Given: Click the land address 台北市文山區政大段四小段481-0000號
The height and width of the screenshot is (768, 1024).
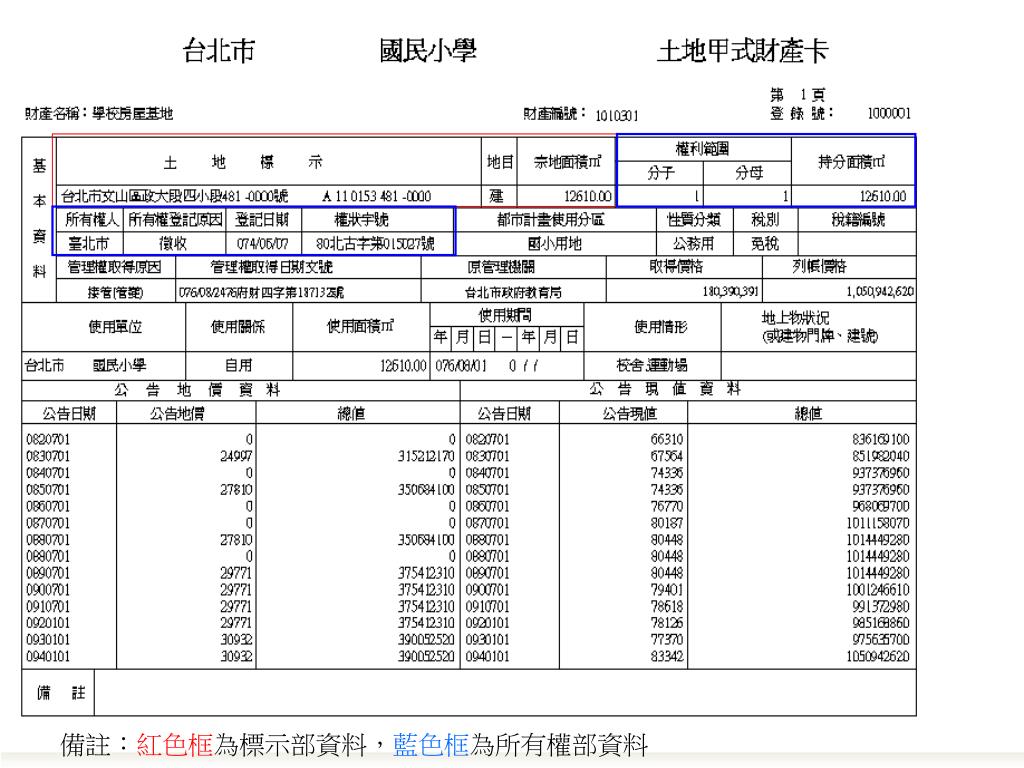Looking at the screenshot, I should click(x=174, y=196).
